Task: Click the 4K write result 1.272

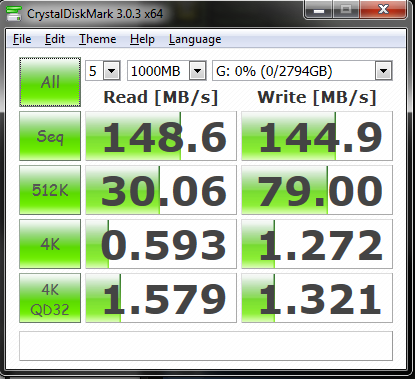Action: point(317,244)
